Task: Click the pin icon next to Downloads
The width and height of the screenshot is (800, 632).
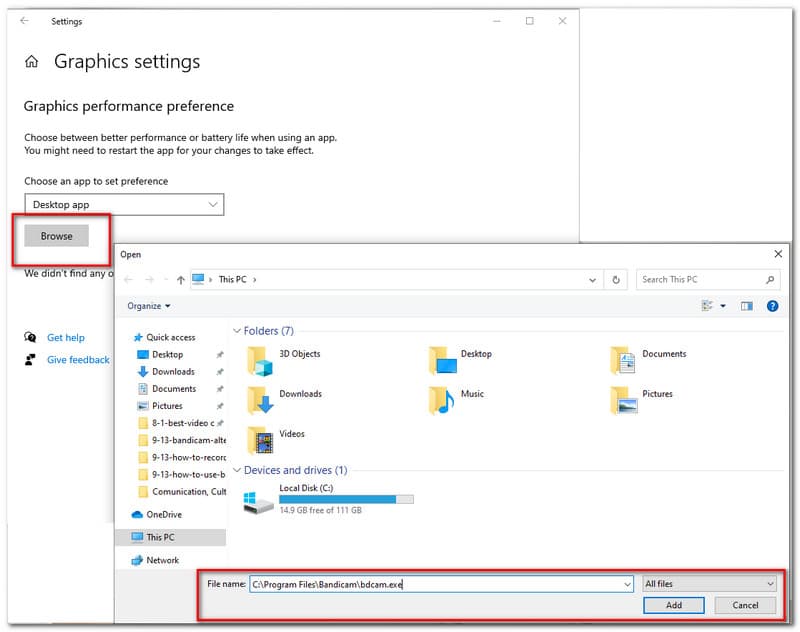Action: point(220,372)
